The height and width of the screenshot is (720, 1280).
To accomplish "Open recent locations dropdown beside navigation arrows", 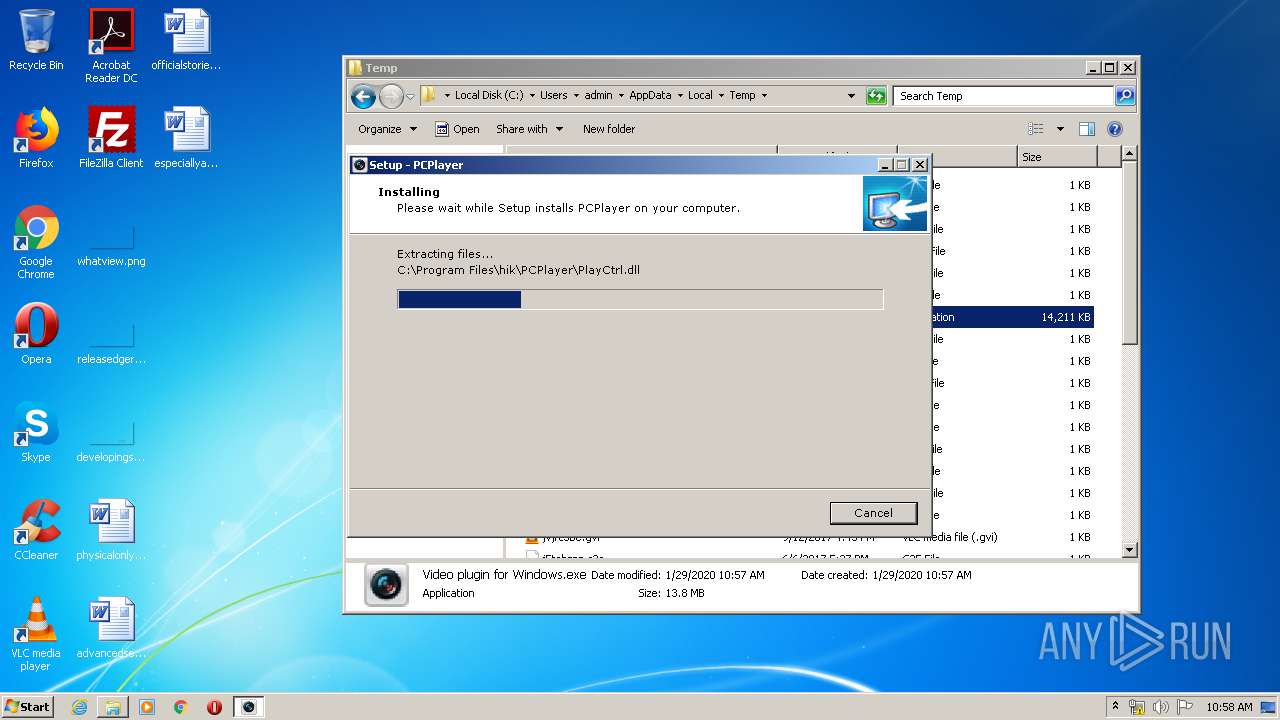I will click(x=410, y=97).
